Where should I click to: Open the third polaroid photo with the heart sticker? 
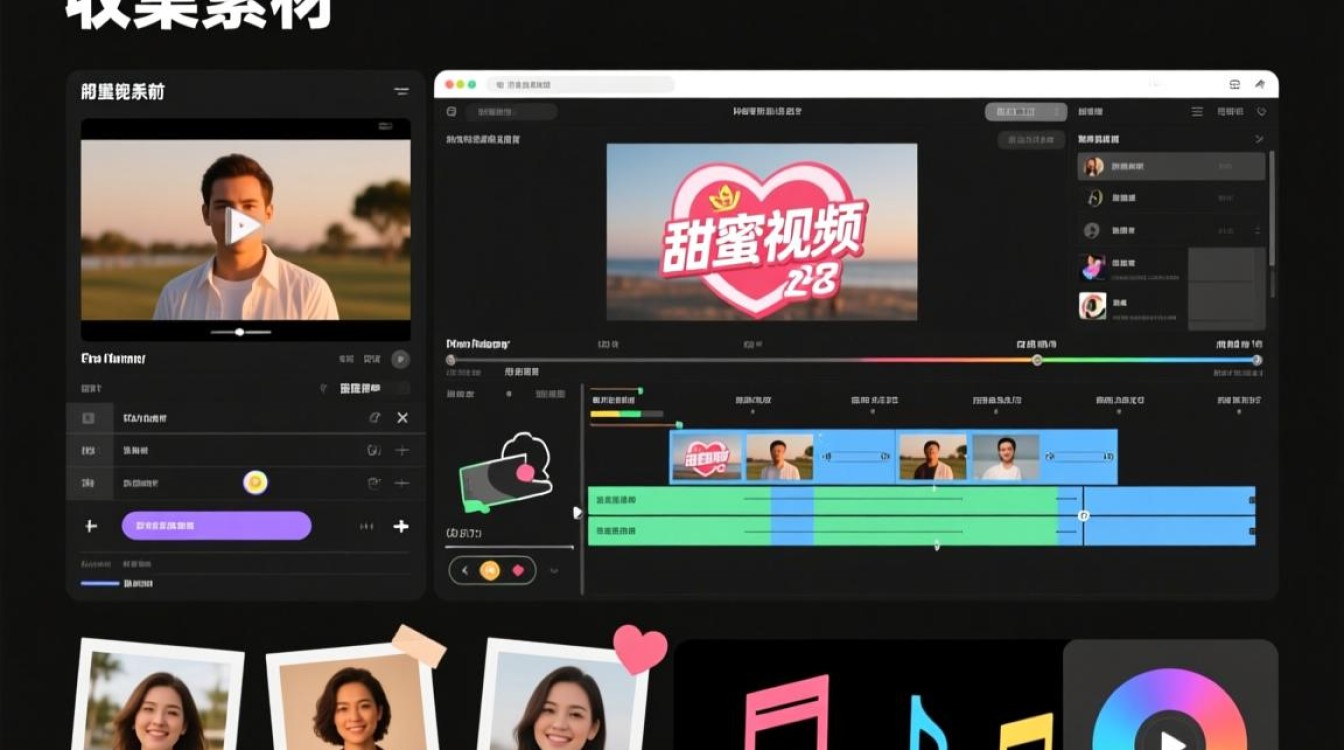[x=563, y=697]
